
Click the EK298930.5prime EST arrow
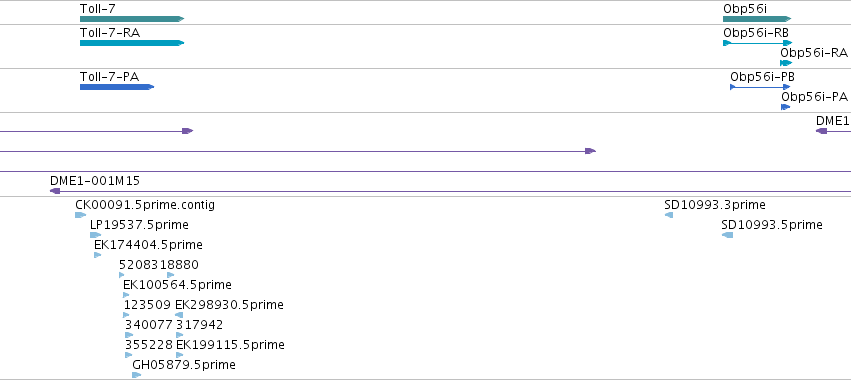click(x=179, y=315)
